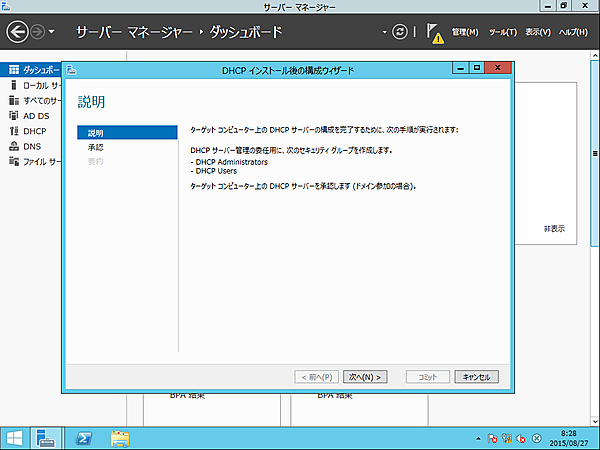Click the refresh icon in Server Manager header
600x450 pixels.
click(400, 32)
